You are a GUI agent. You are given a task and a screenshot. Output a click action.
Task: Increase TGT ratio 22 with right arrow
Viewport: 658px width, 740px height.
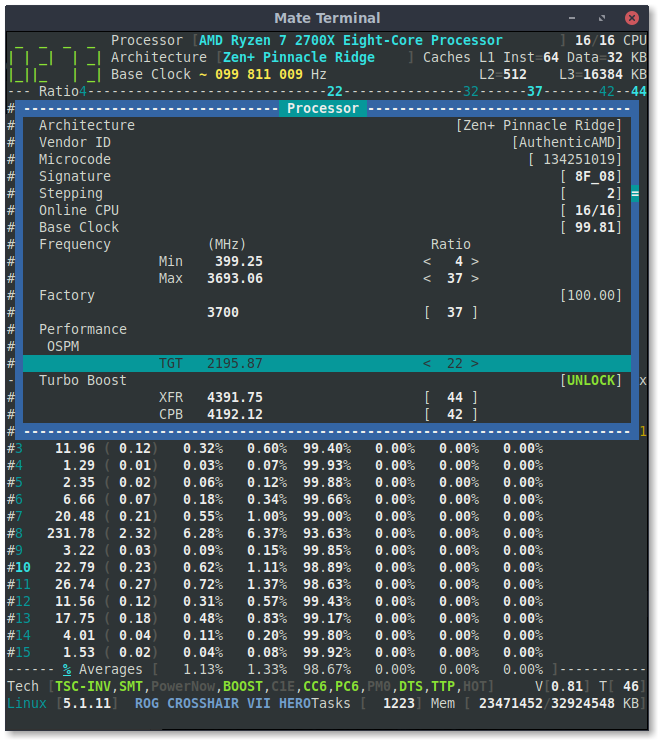point(475,363)
